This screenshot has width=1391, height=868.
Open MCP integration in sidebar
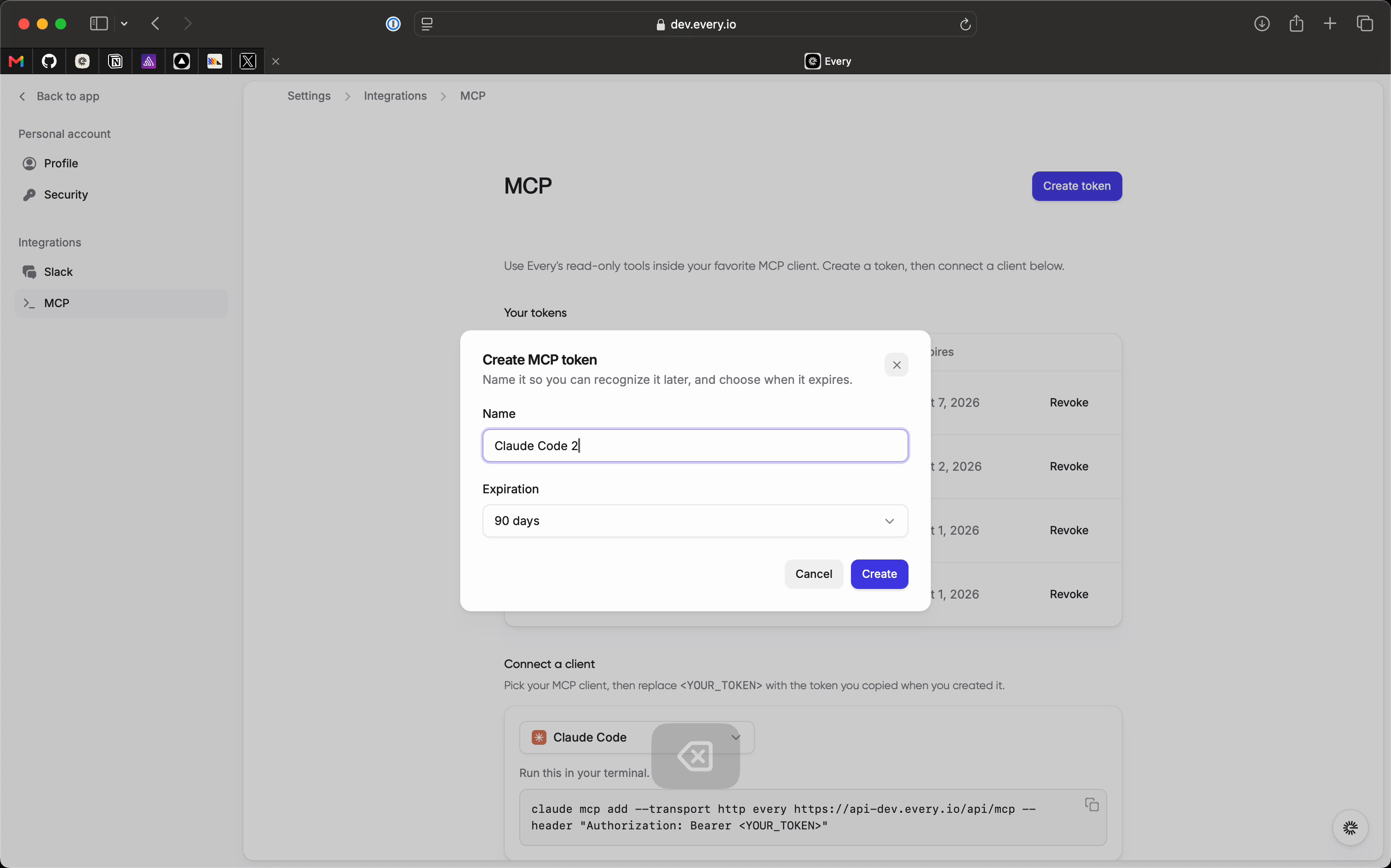coord(121,303)
